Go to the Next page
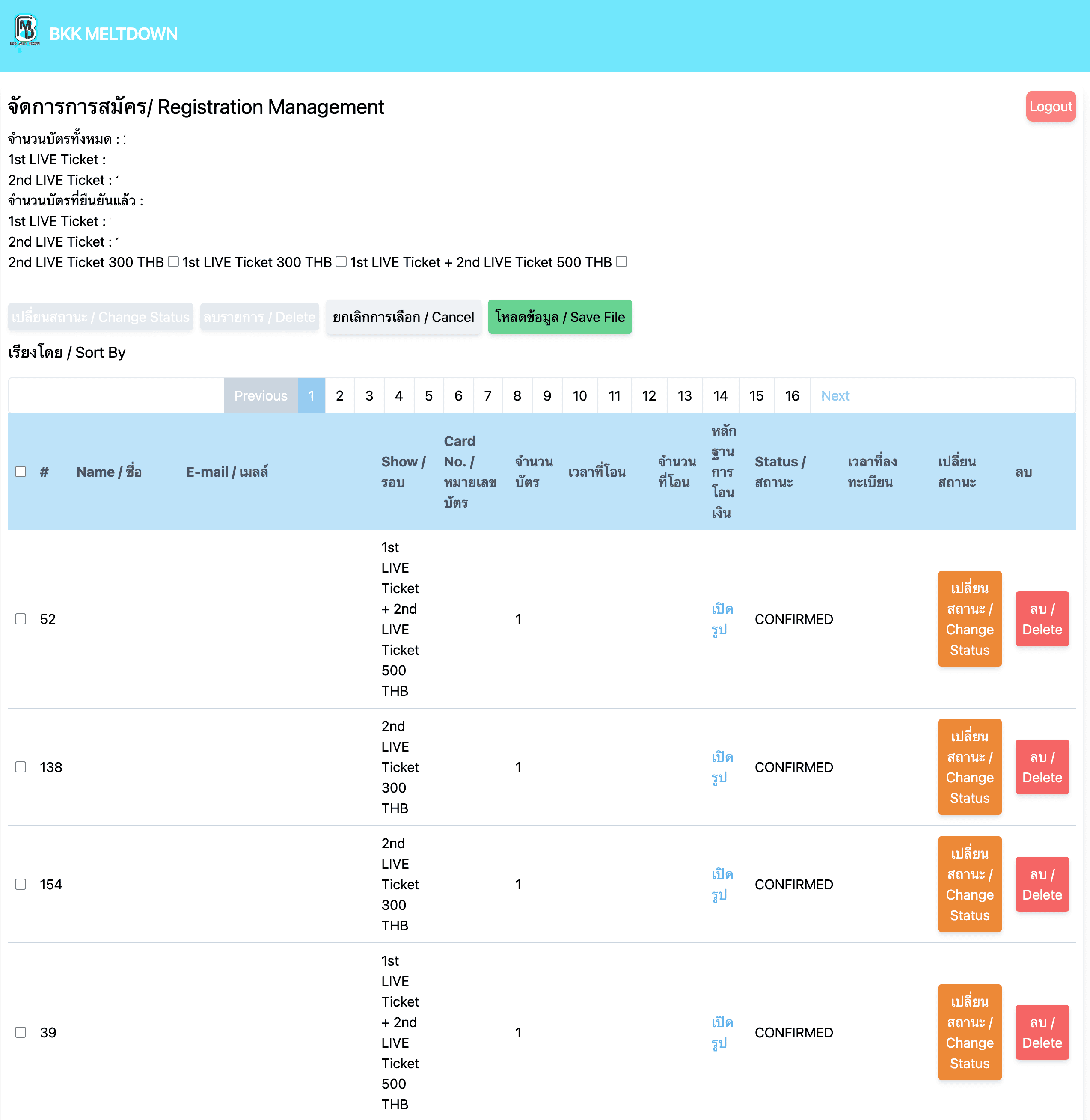The image size is (1090, 1120). pyautogui.click(x=835, y=396)
